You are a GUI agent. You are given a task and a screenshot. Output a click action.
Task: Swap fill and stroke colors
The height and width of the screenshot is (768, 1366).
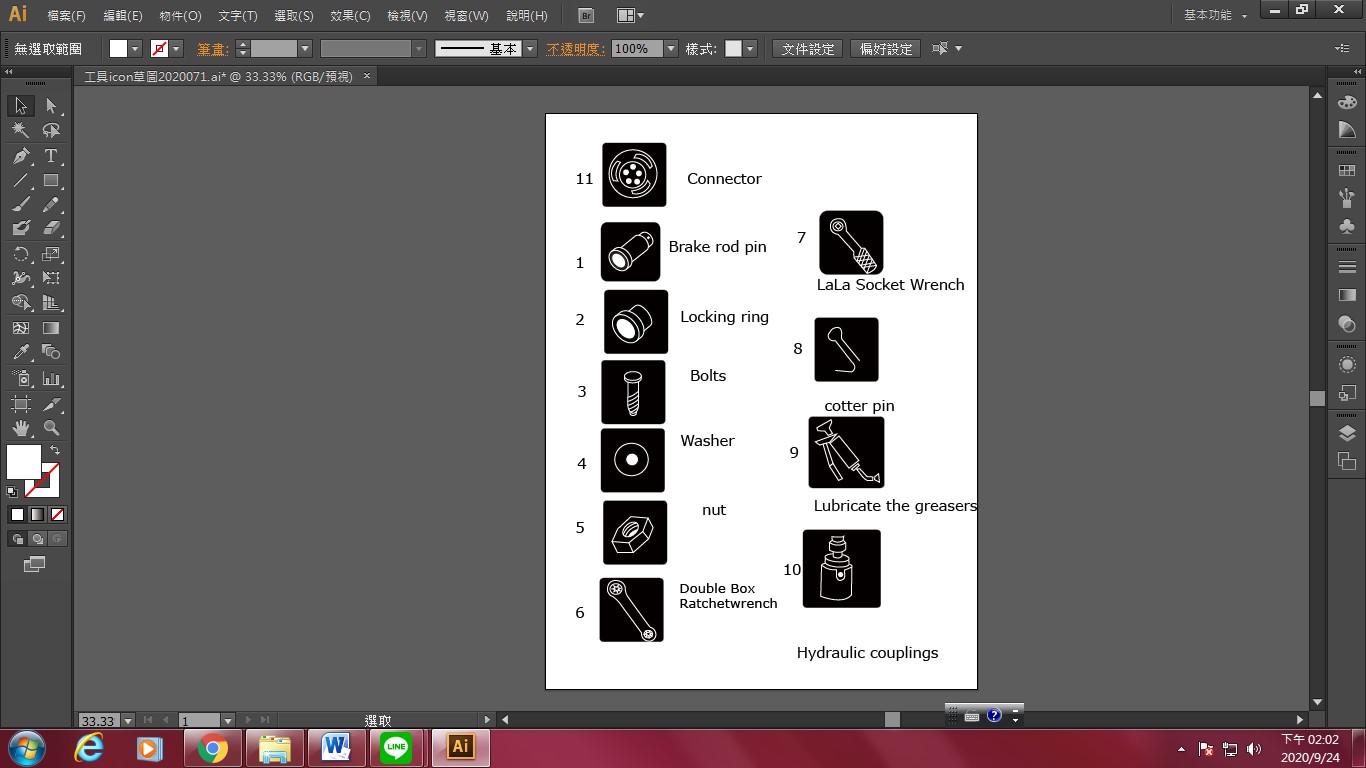click(55, 451)
